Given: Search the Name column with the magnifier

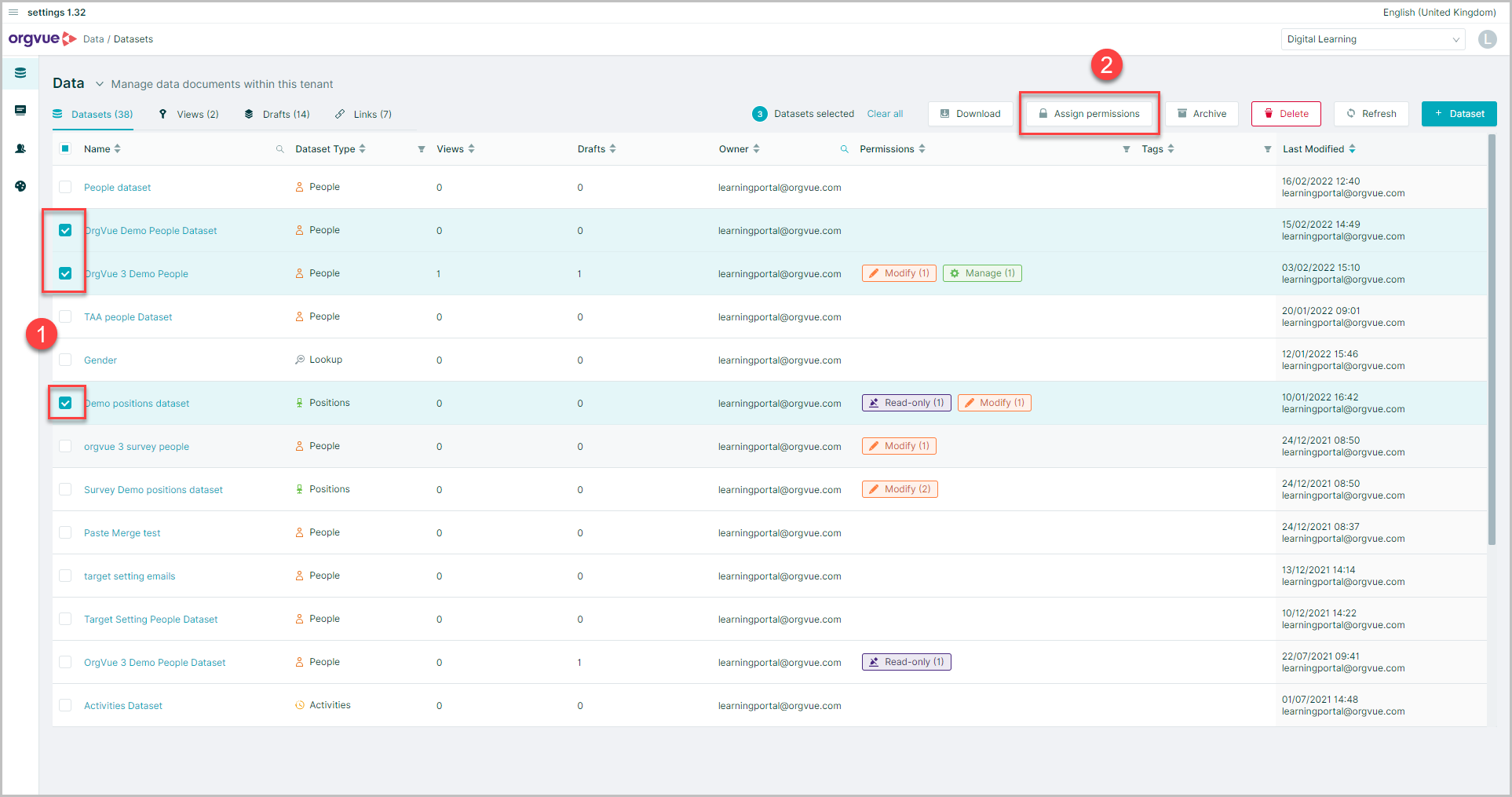Looking at the screenshot, I should pos(279,149).
